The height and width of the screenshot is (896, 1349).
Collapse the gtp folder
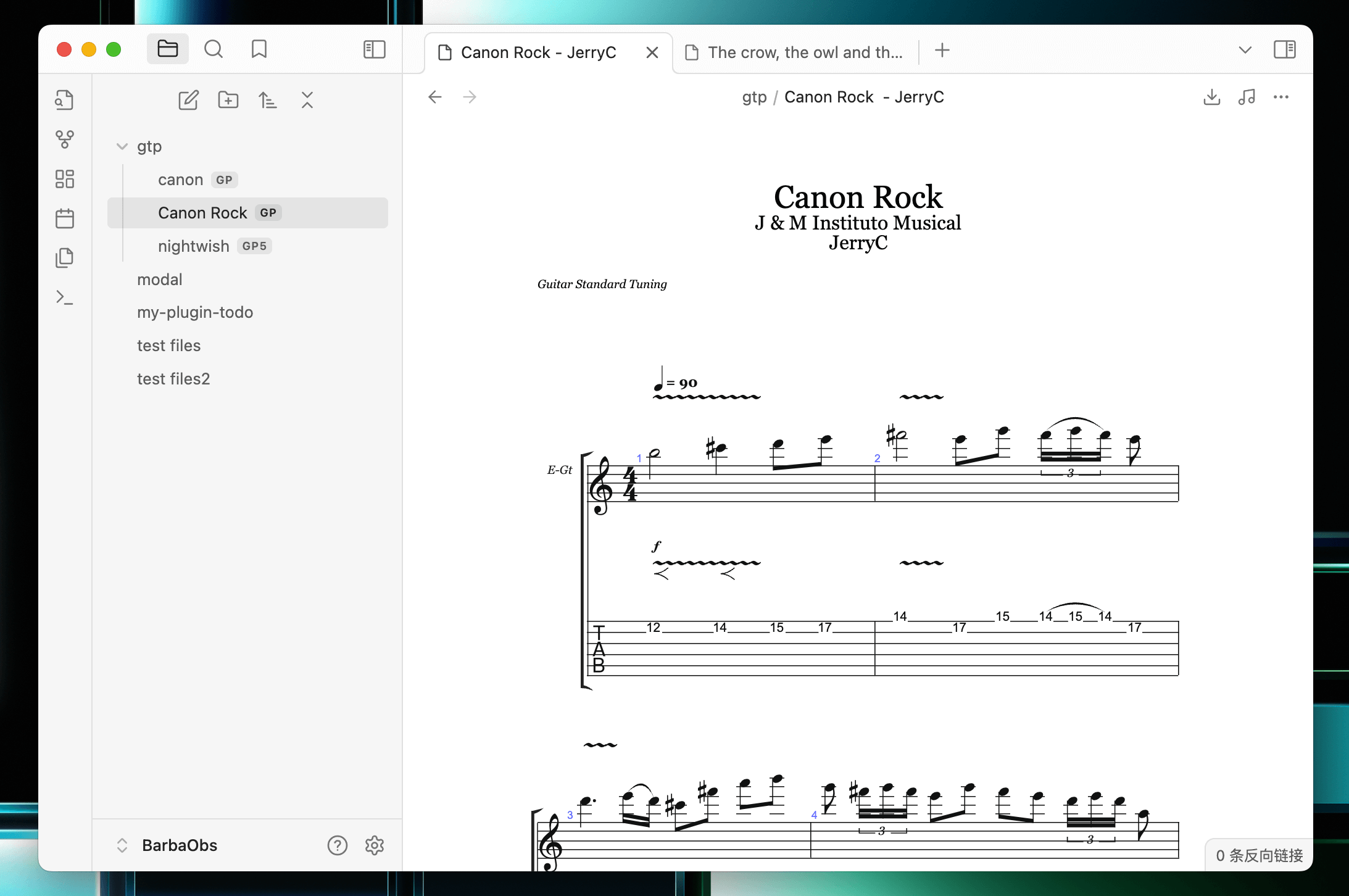(122, 147)
